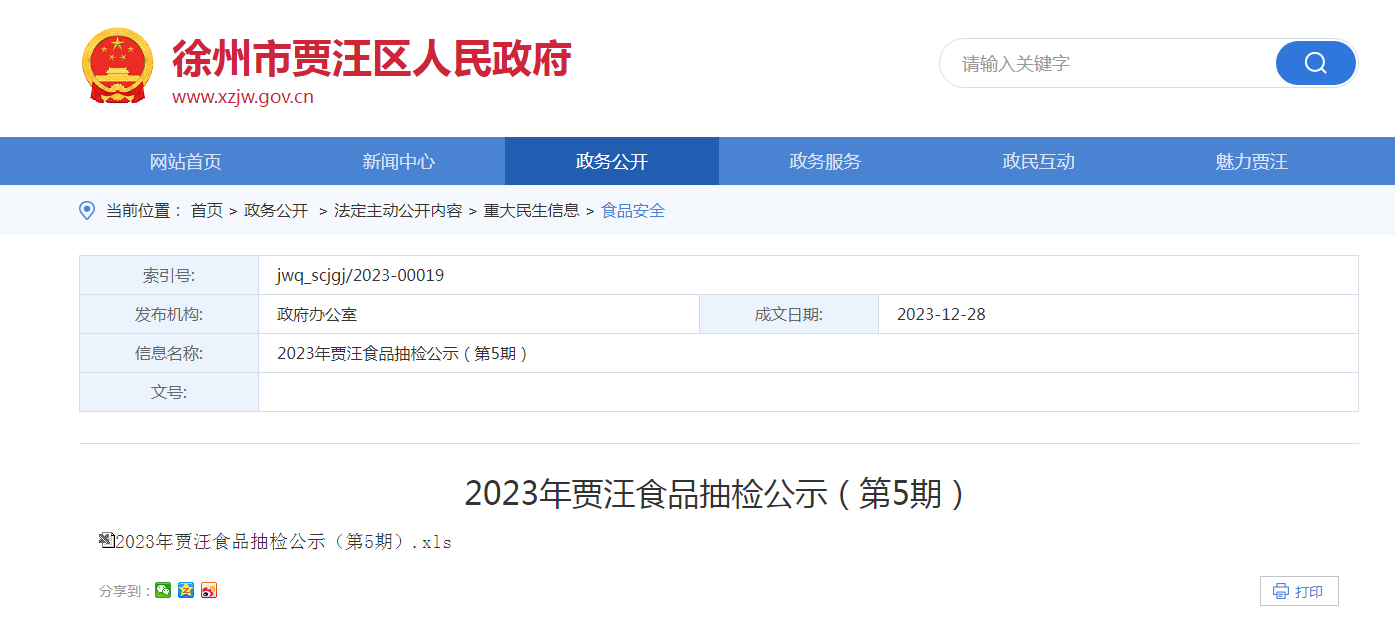The image size is (1395, 623).
Task: Share the page to QZone
Action: click(x=186, y=590)
